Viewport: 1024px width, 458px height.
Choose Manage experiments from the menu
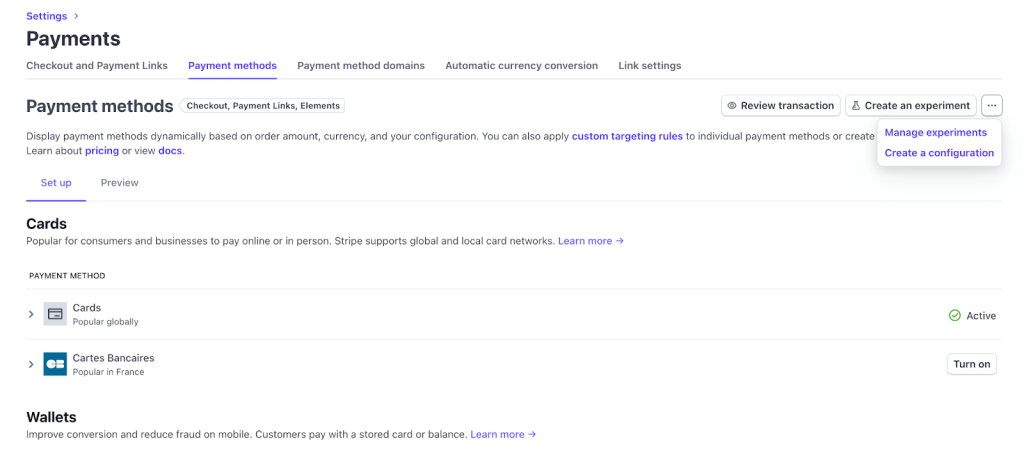[x=935, y=133]
